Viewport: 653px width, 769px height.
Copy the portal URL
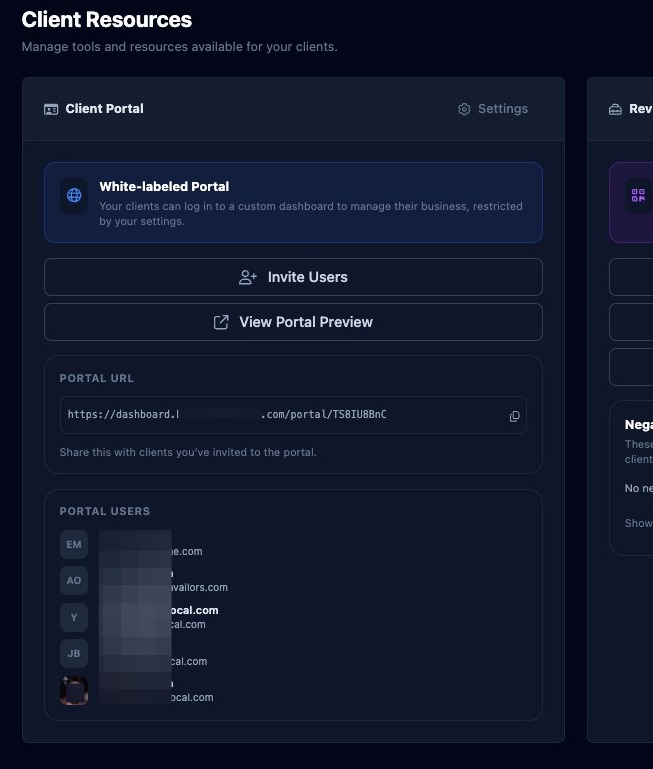pos(514,416)
